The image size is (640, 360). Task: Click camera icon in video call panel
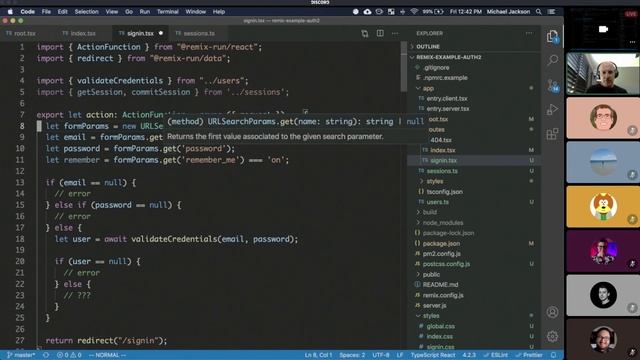[x=603, y=29]
